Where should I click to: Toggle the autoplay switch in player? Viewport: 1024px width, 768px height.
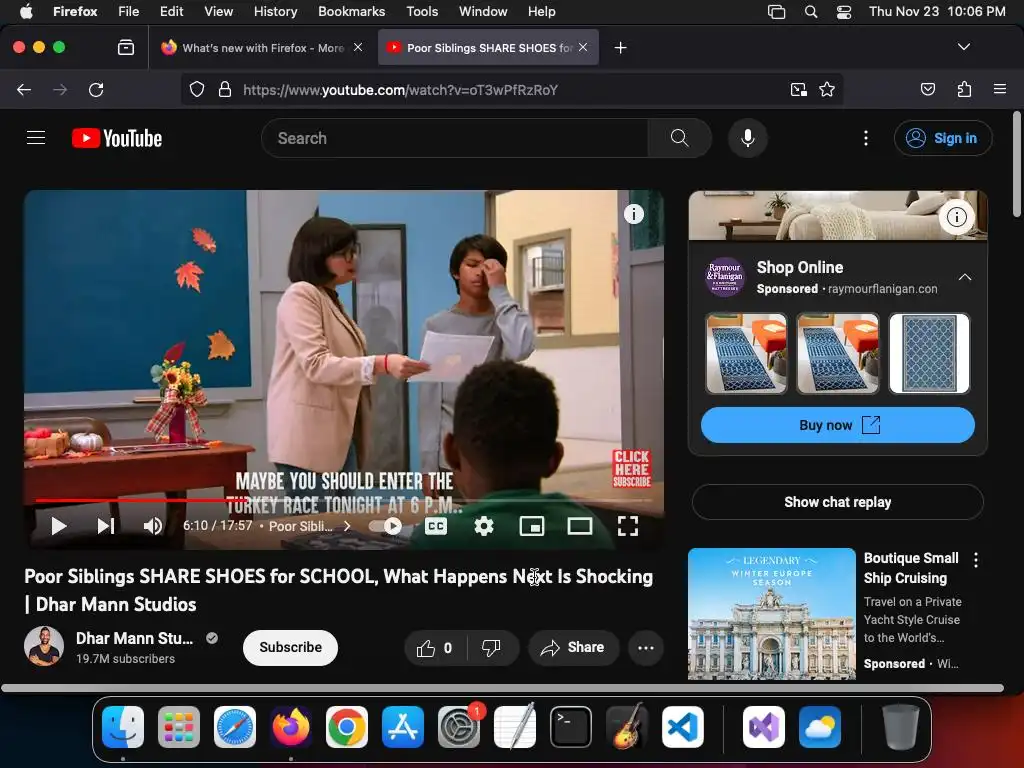[385, 526]
